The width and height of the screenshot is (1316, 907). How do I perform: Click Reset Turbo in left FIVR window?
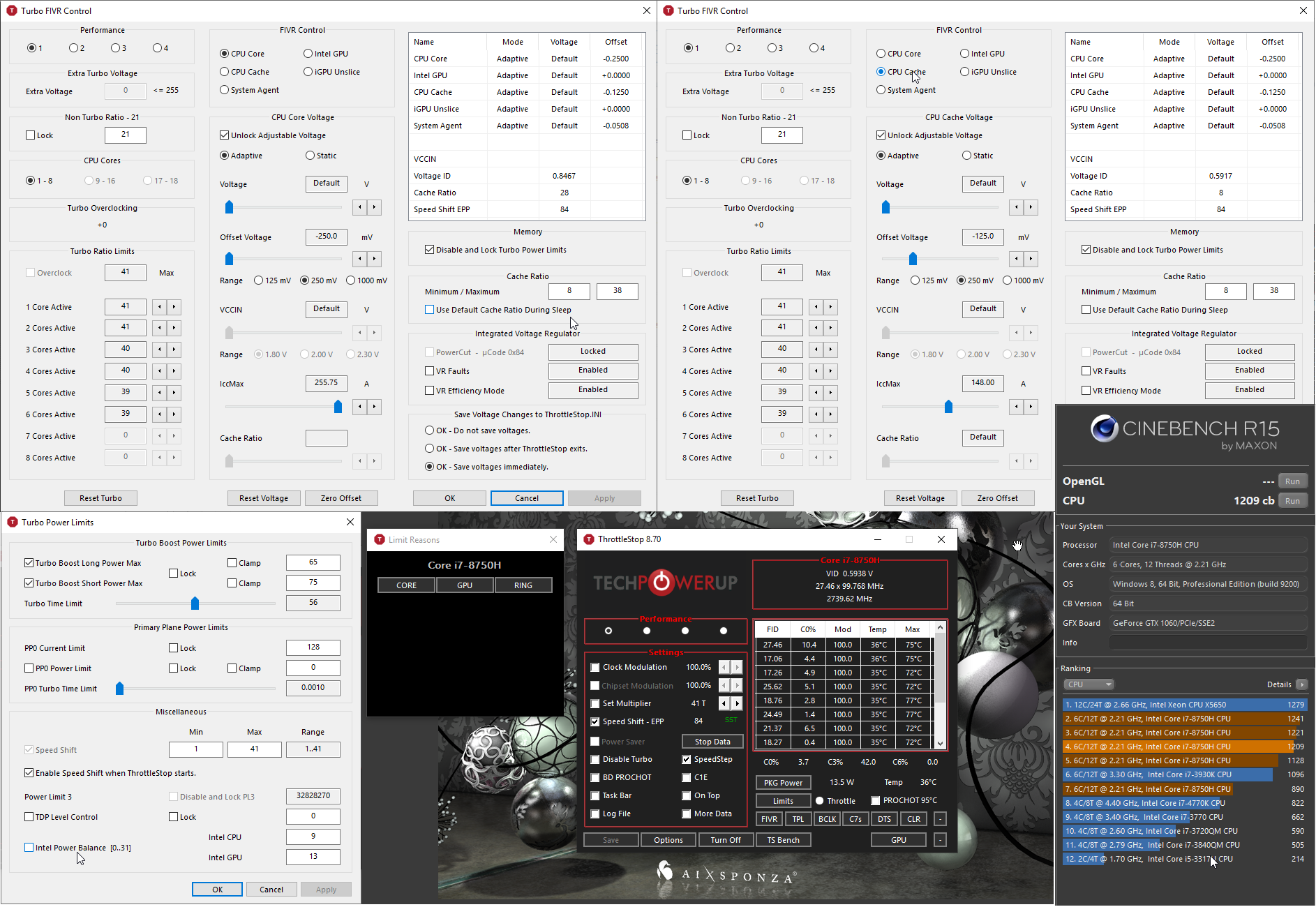tap(100, 498)
